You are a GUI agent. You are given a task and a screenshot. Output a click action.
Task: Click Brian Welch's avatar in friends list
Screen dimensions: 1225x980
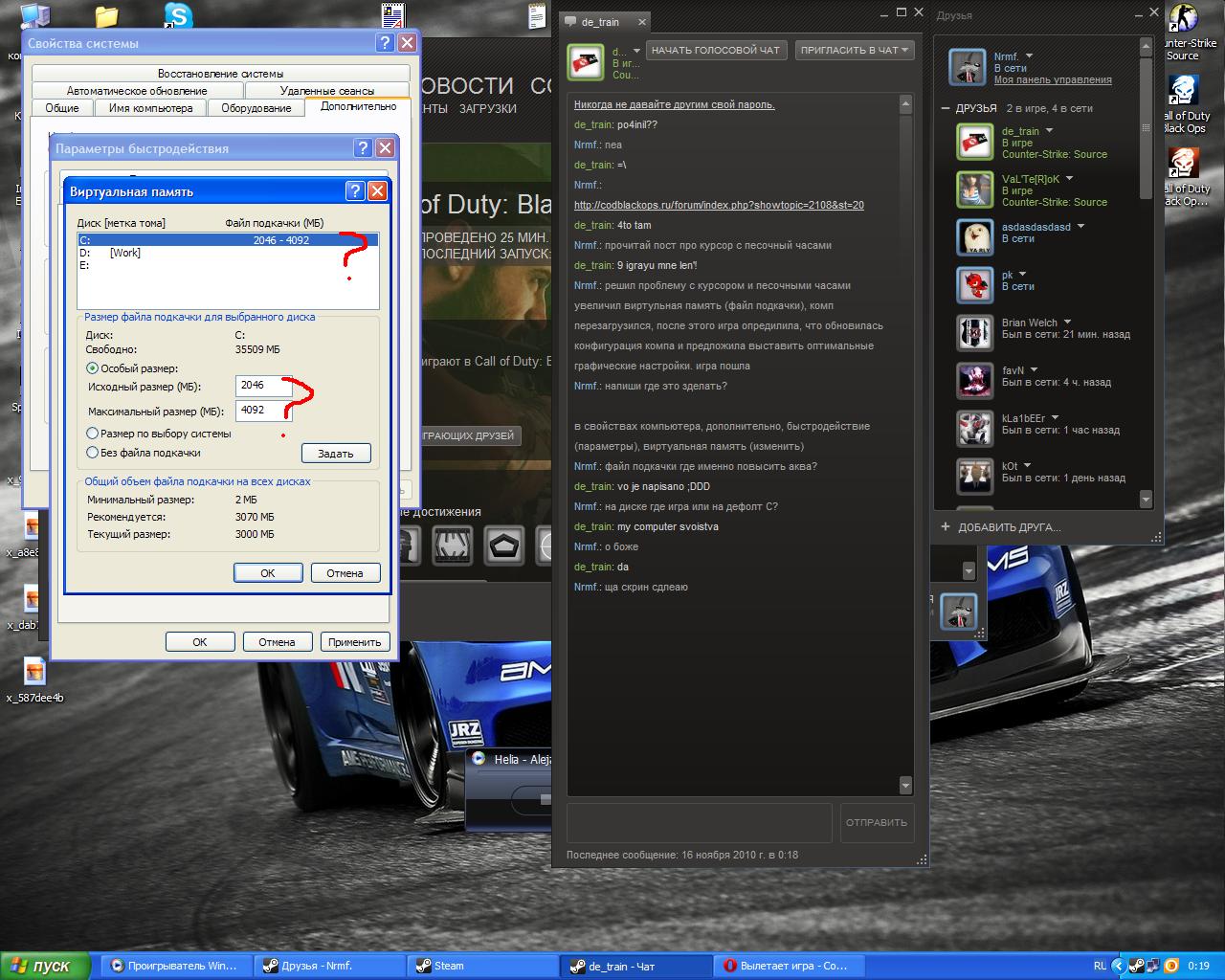(x=975, y=334)
